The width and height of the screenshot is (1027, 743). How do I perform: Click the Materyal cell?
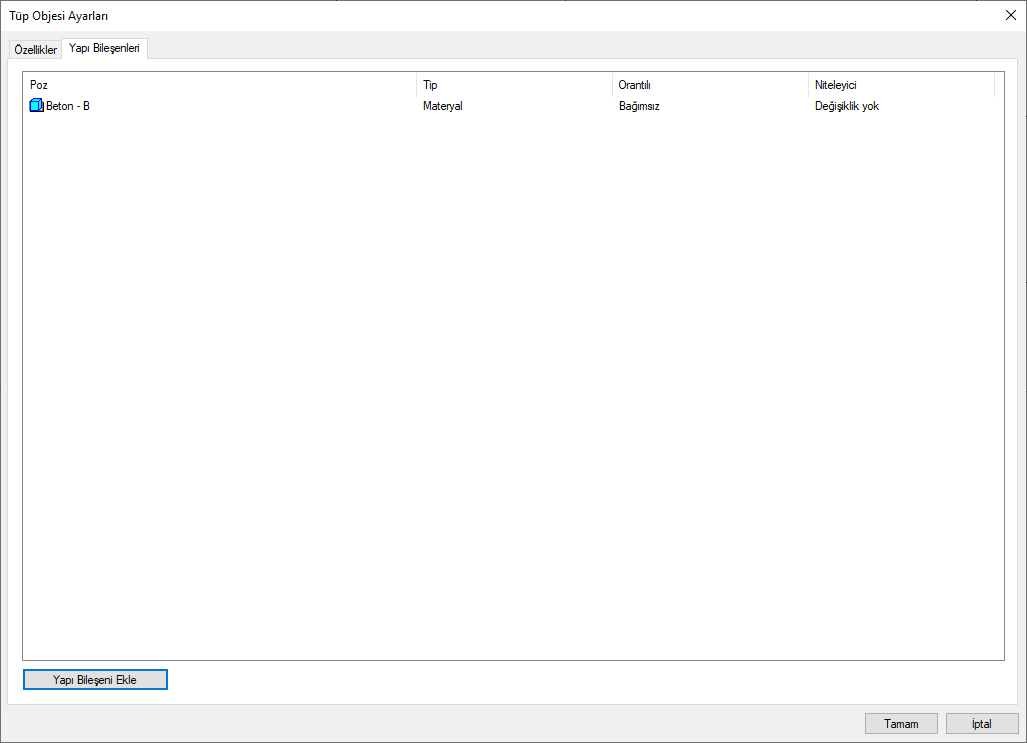click(443, 105)
